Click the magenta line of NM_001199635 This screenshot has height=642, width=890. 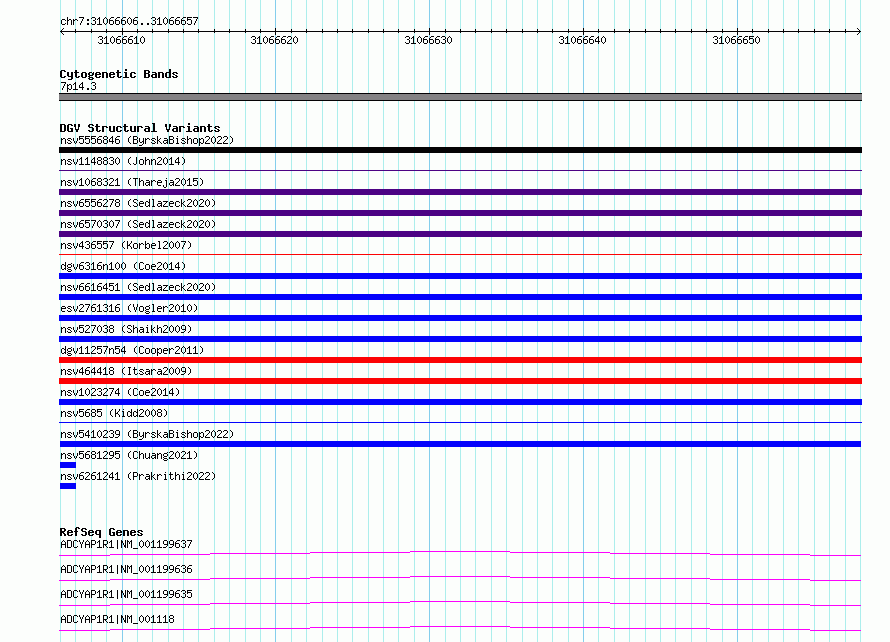(460, 603)
